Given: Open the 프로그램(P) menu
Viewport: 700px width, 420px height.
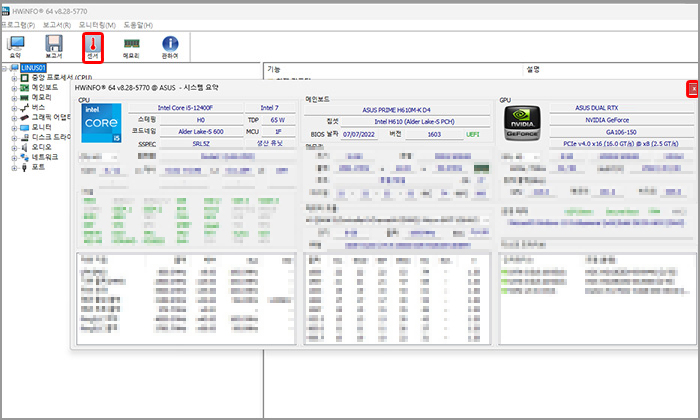Looking at the screenshot, I should click(18, 25).
